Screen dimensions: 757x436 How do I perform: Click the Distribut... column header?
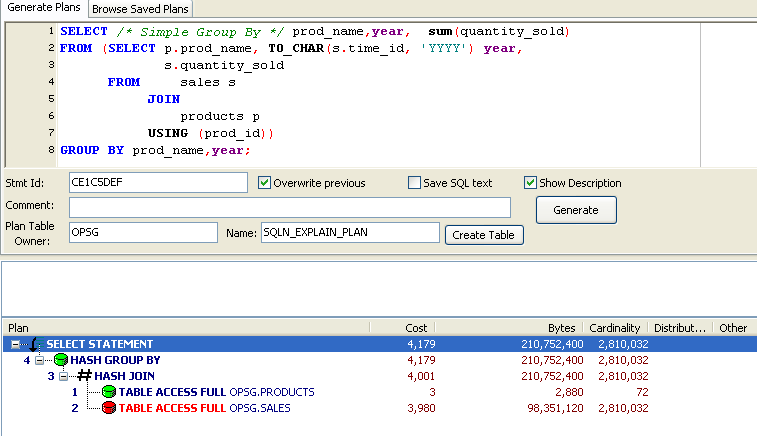(x=680, y=328)
